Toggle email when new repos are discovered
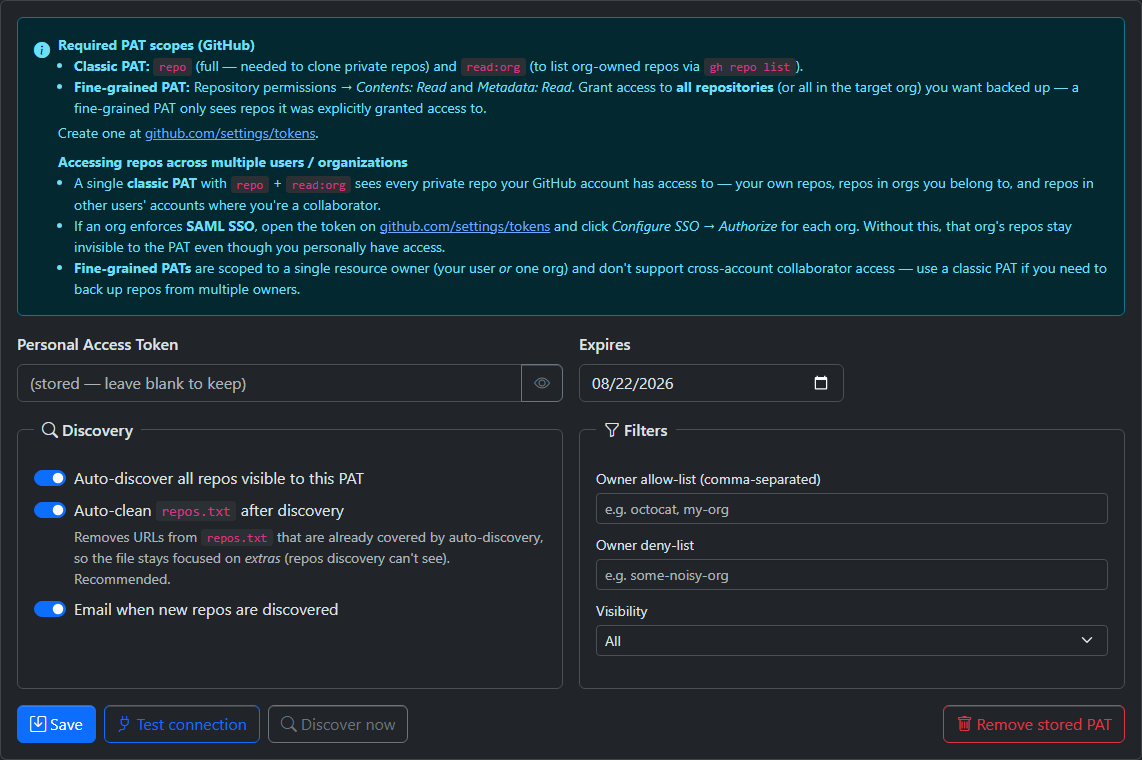Screen dimensions: 1142x760 [x=50, y=609]
